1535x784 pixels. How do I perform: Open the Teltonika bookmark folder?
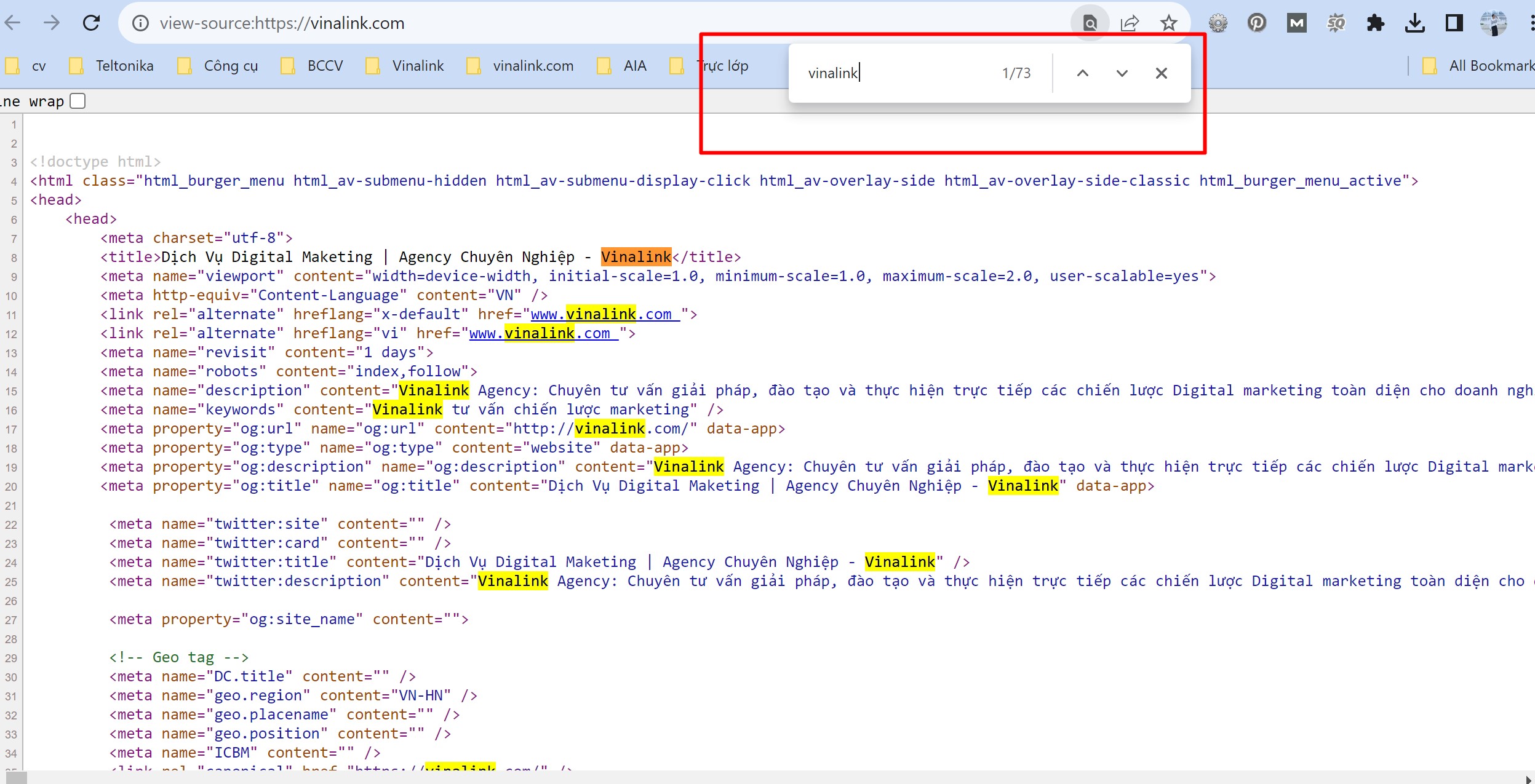point(111,66)
